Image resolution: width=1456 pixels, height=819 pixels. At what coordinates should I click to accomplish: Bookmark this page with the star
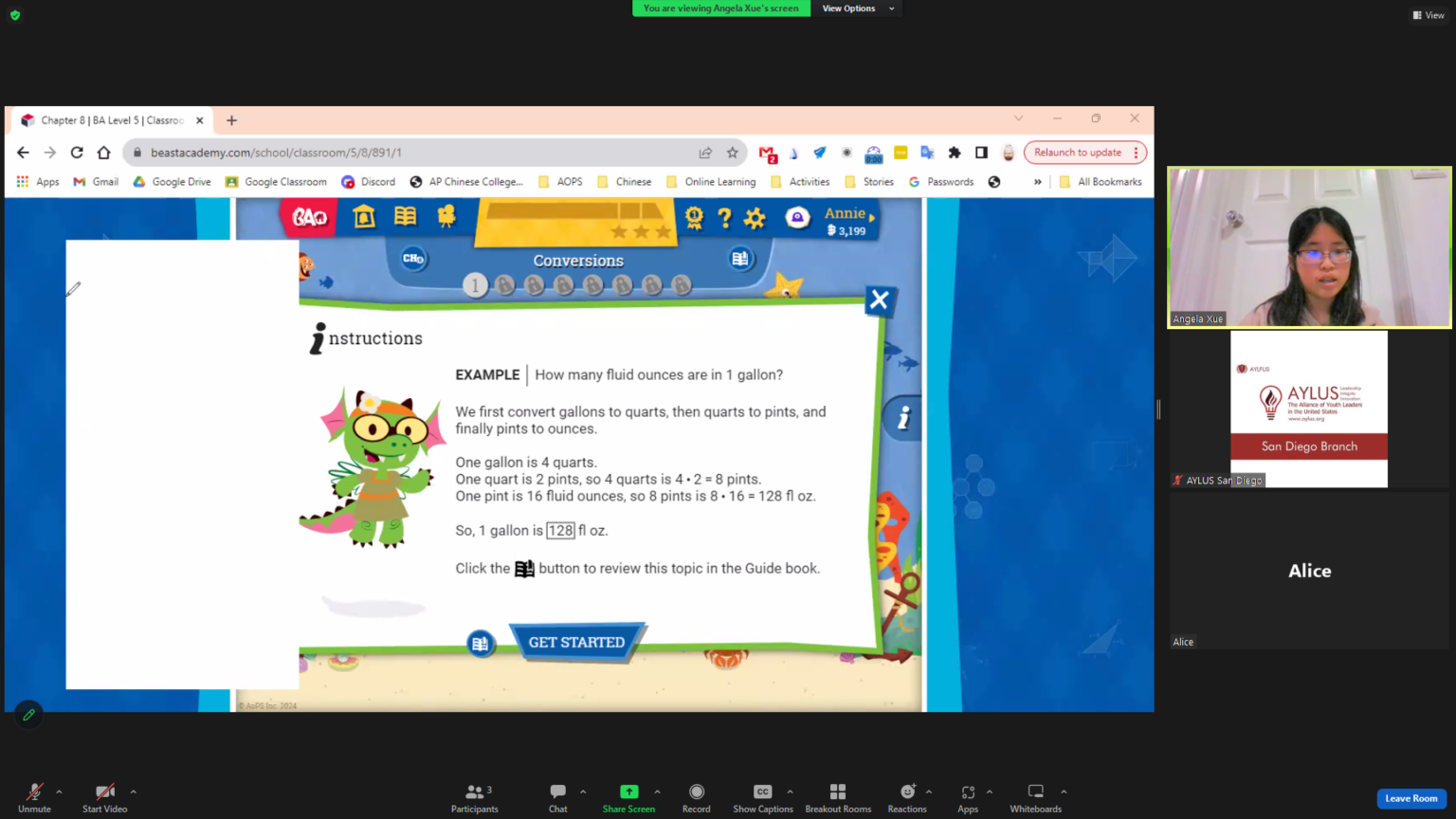pyautogui.click(x=732, y=153)
